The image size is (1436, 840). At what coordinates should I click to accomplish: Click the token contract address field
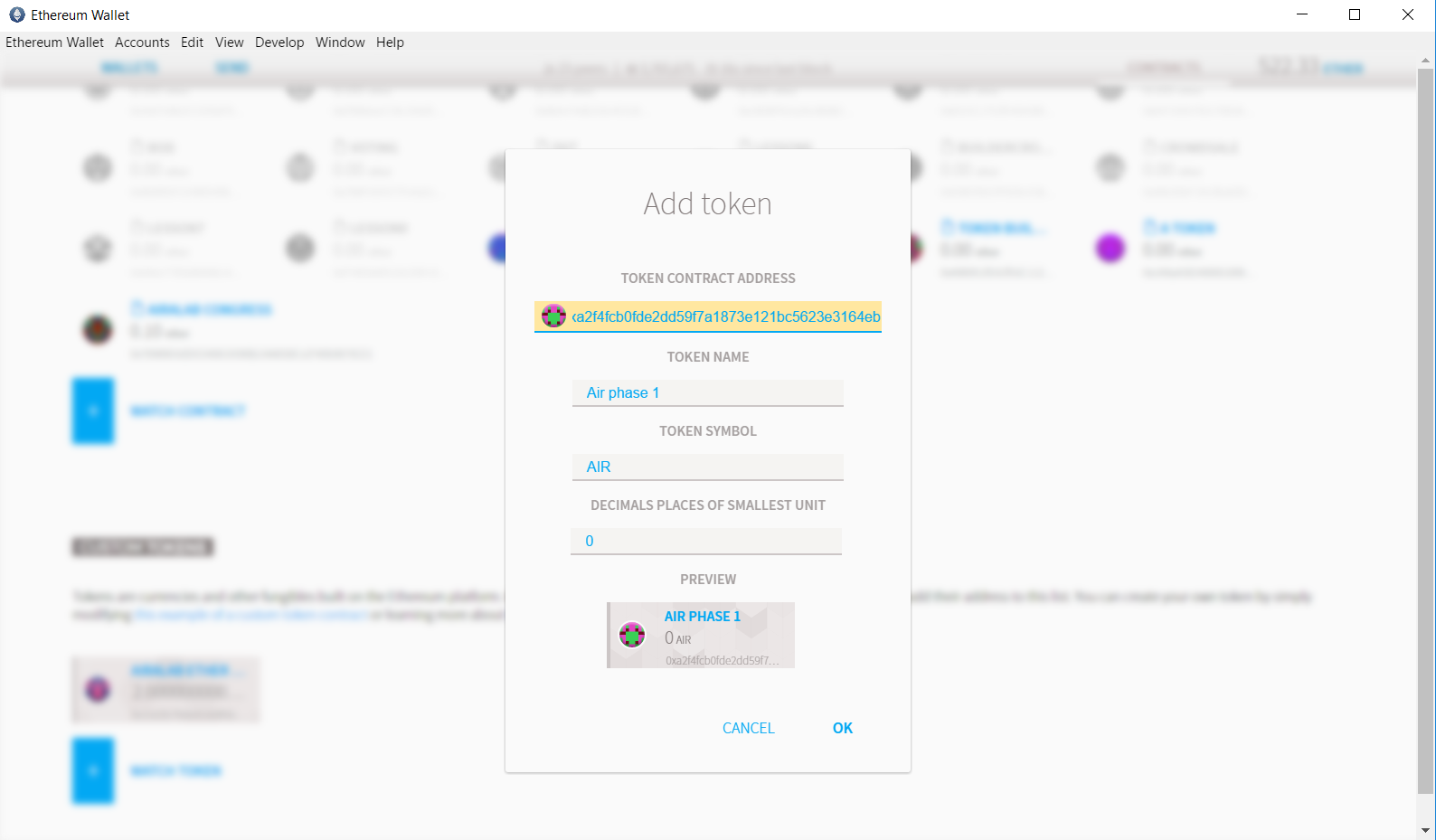pos(725,316)
